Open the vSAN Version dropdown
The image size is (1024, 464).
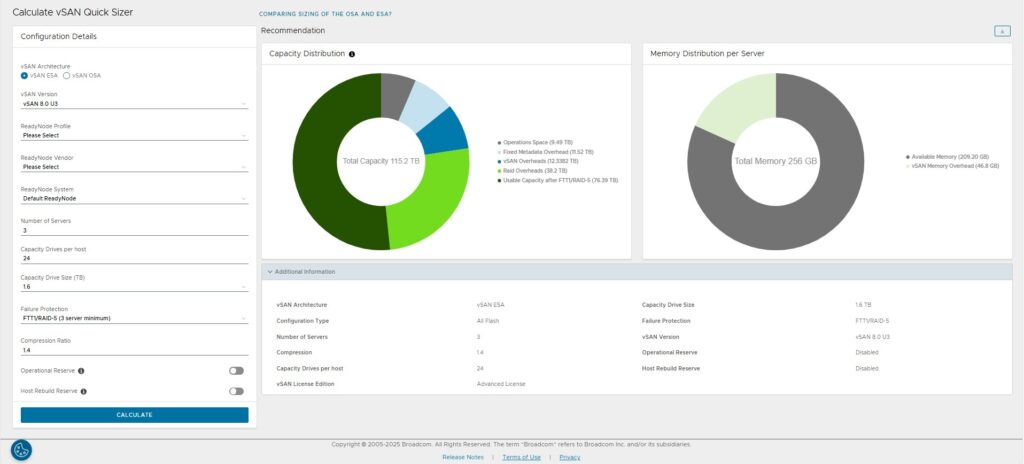(135, 104)
